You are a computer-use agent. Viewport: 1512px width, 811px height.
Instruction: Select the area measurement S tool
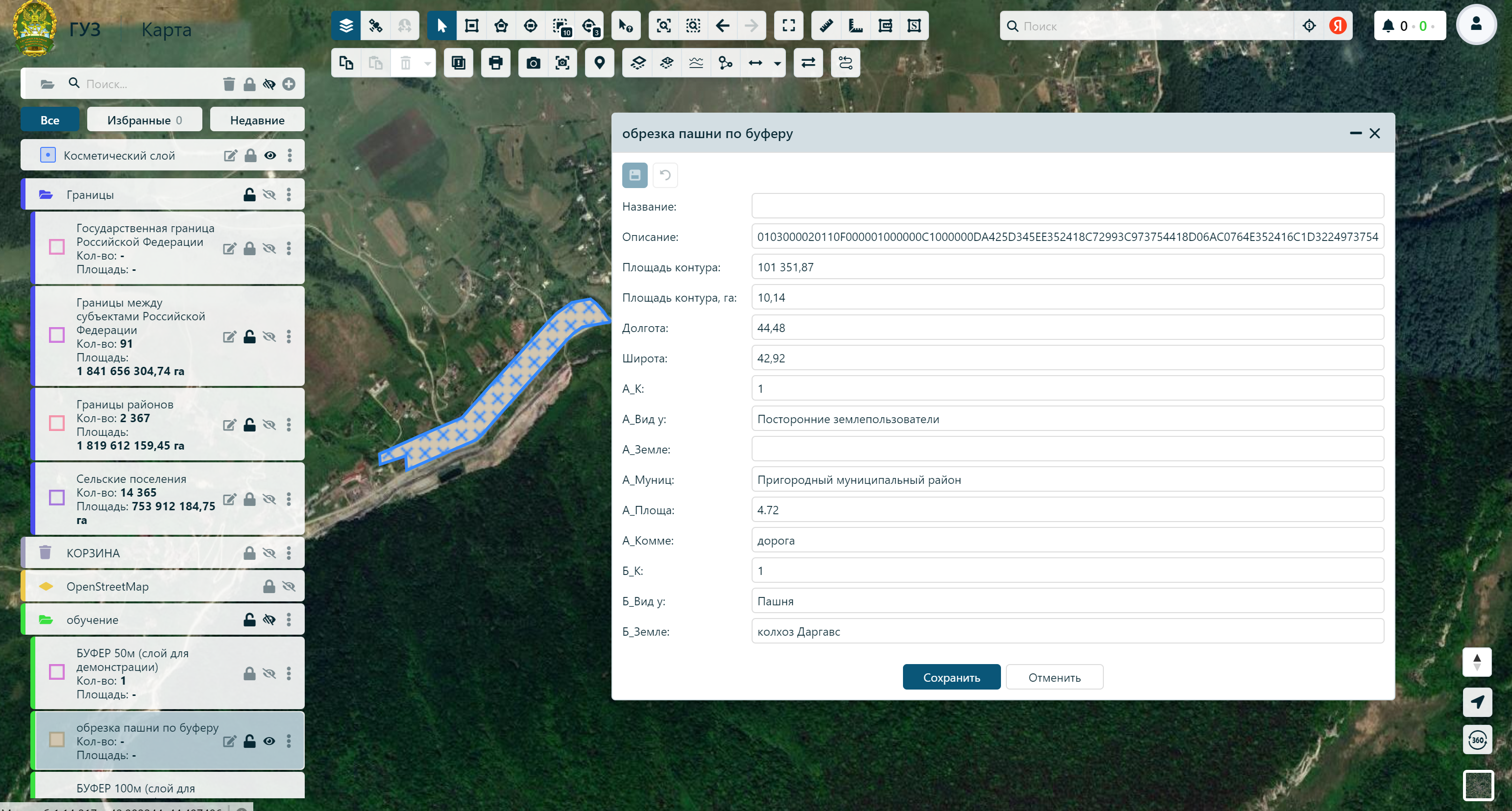[x=914, y=26]
